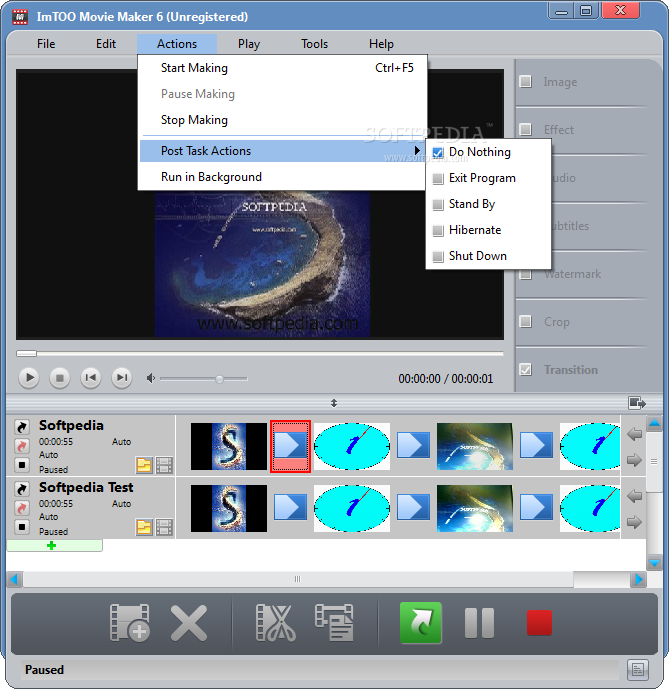This screenshot has height=689, width=669.
Task: Click the horizontal timeline scrollbar thumb
Action: [x=298, y=579]
